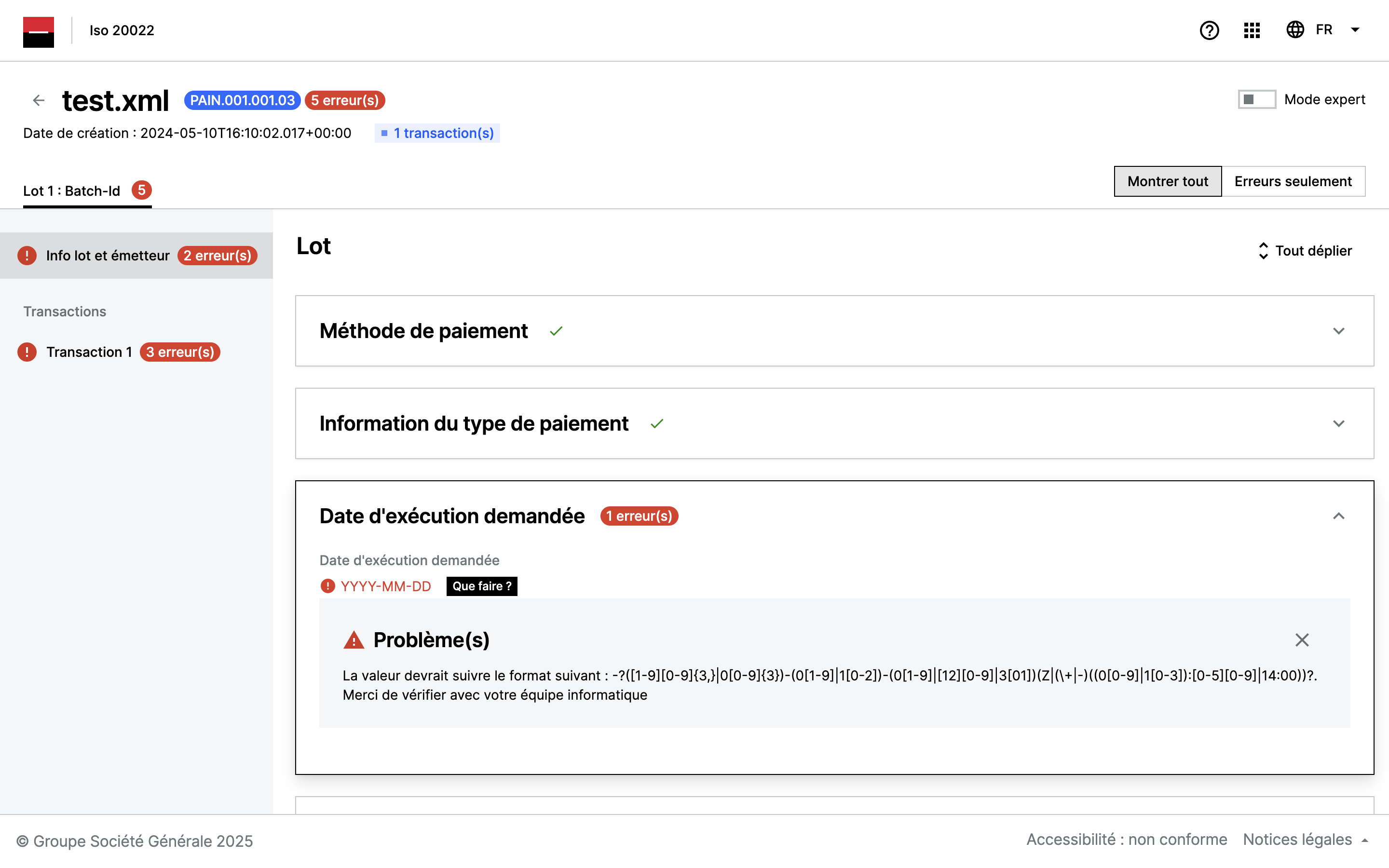Image resolution: width=1389 pixels, height=868 pixels.
Task: Click the Que faire ? button
Action: tap(481, 586)
